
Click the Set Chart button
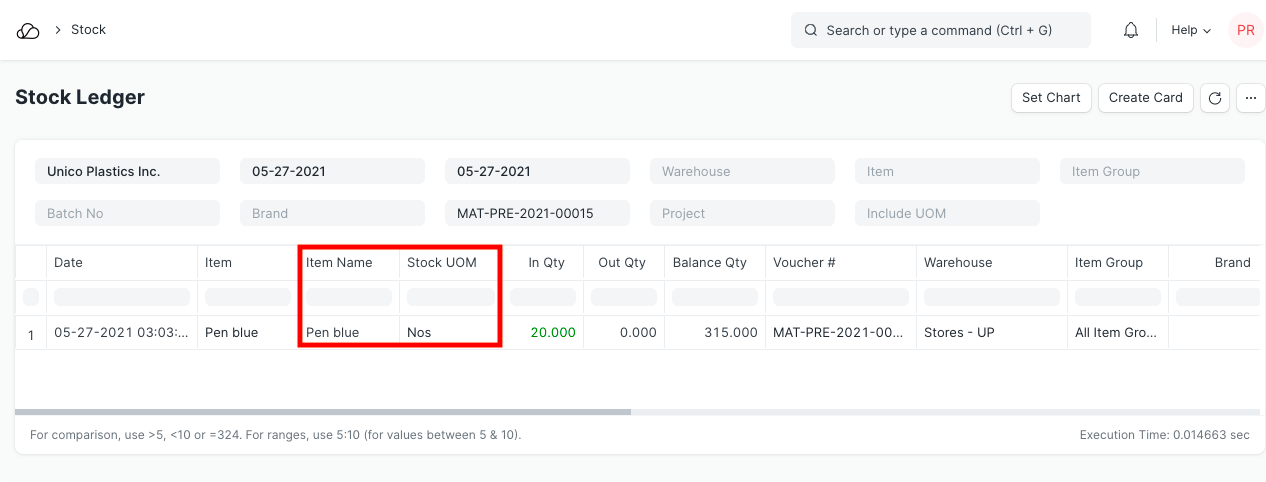click(1051, 98)
